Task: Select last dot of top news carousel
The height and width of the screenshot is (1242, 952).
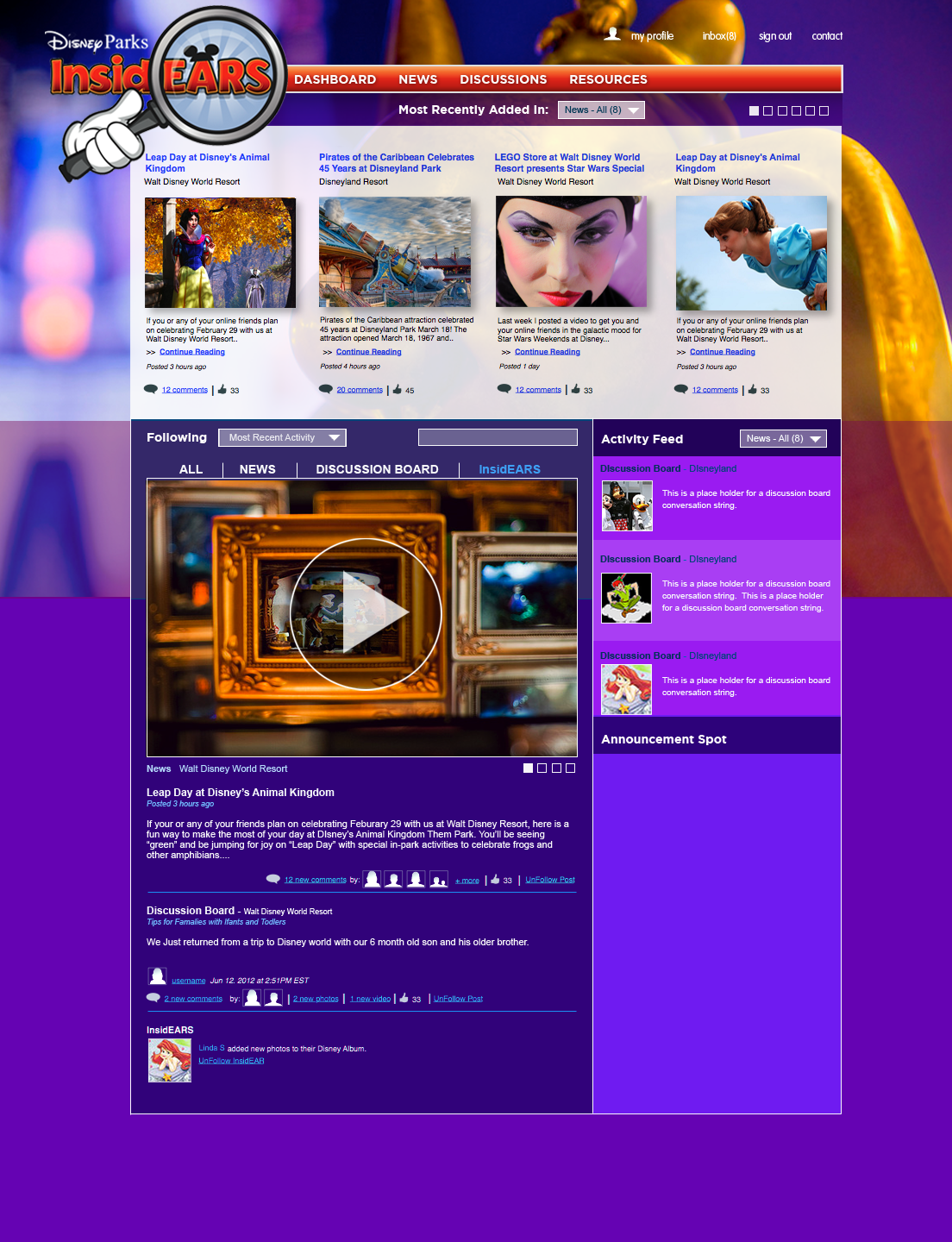Action: pos(824,110)
